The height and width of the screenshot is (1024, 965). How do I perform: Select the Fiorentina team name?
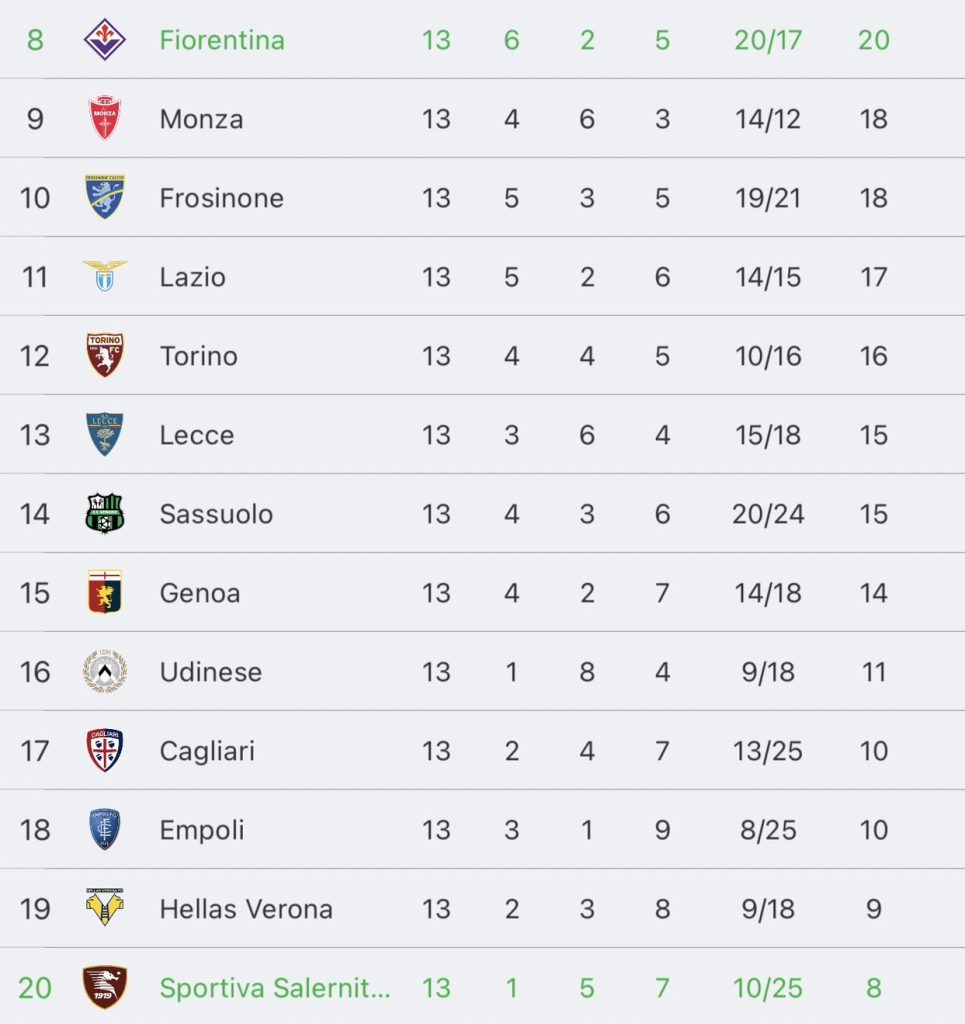pyautogui.click(x=222, y=40)
